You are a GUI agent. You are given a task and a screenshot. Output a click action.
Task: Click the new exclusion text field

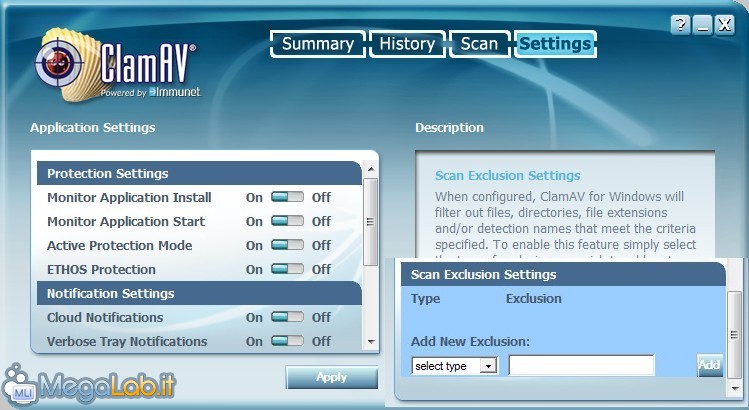coord(581,366)
